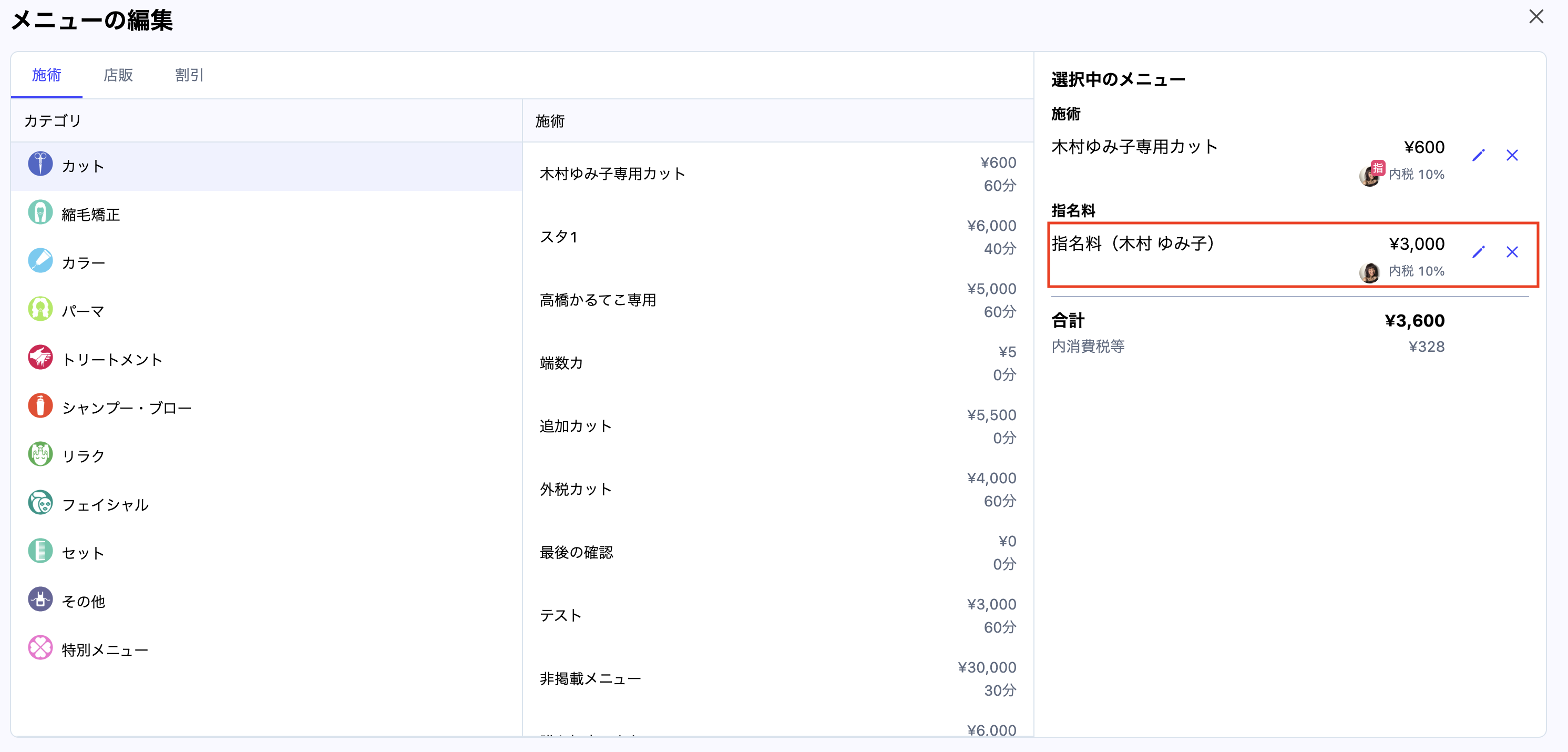Remove 木村ゆみ子専用カット with X icon

[x=1512, y=155]
